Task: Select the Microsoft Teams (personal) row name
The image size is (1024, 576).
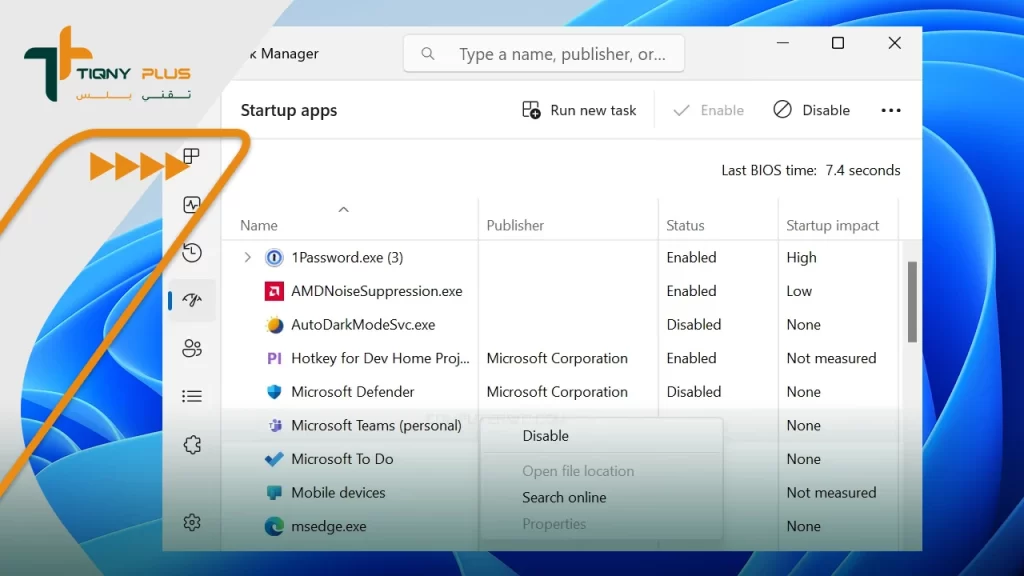Action: pos(376,426)
